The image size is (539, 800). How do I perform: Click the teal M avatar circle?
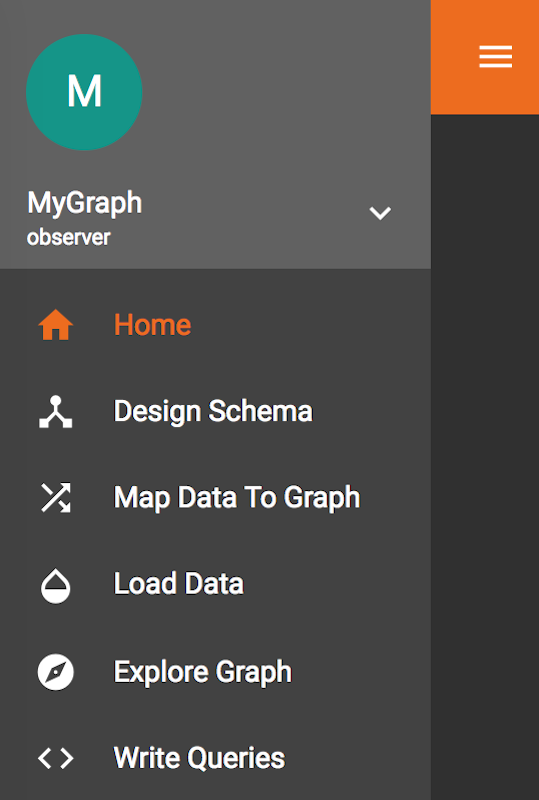[84, 92]
